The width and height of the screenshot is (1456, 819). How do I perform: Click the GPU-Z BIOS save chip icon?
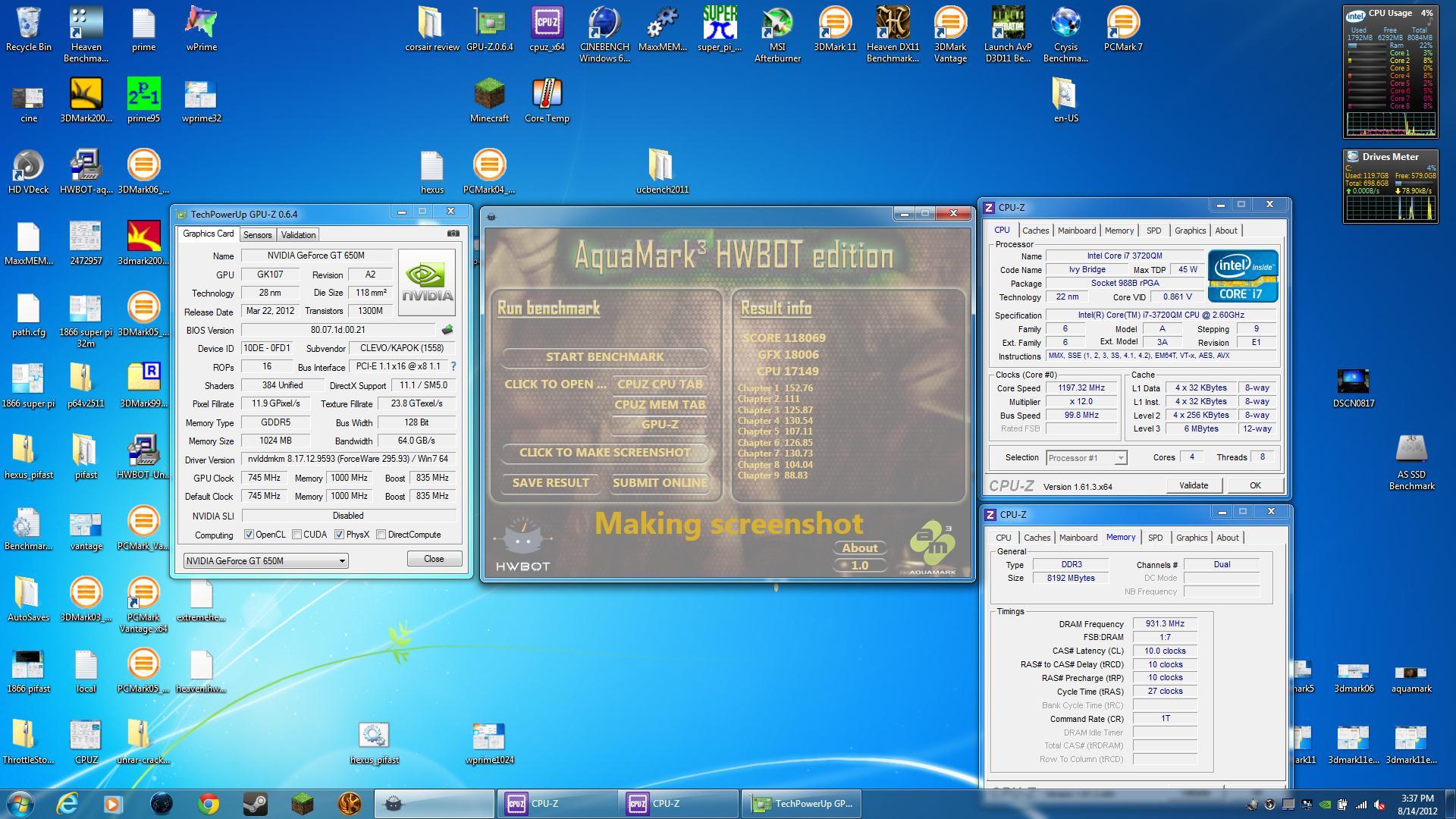pos(447,330)
